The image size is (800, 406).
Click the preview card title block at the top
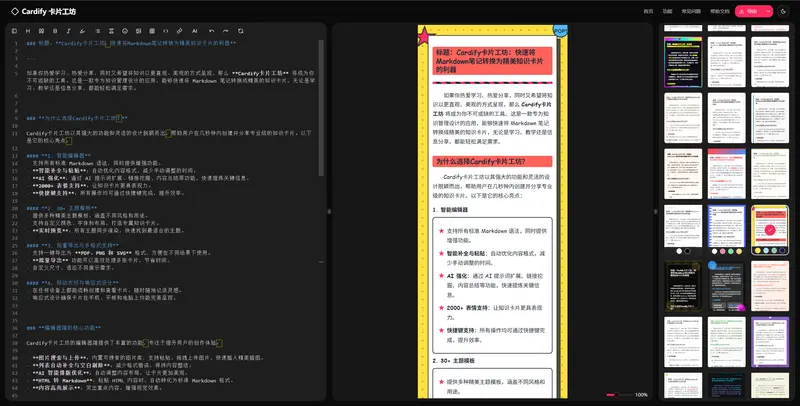(492, 61)
